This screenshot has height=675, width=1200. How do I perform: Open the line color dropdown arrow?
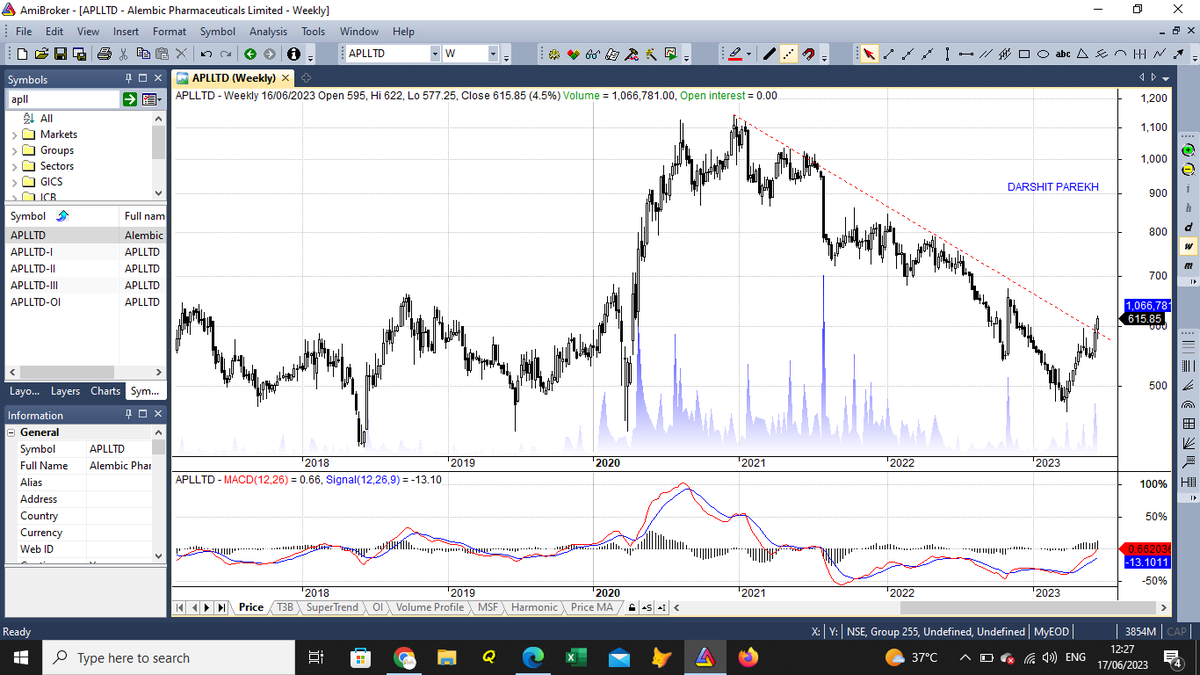click(749, 54)
